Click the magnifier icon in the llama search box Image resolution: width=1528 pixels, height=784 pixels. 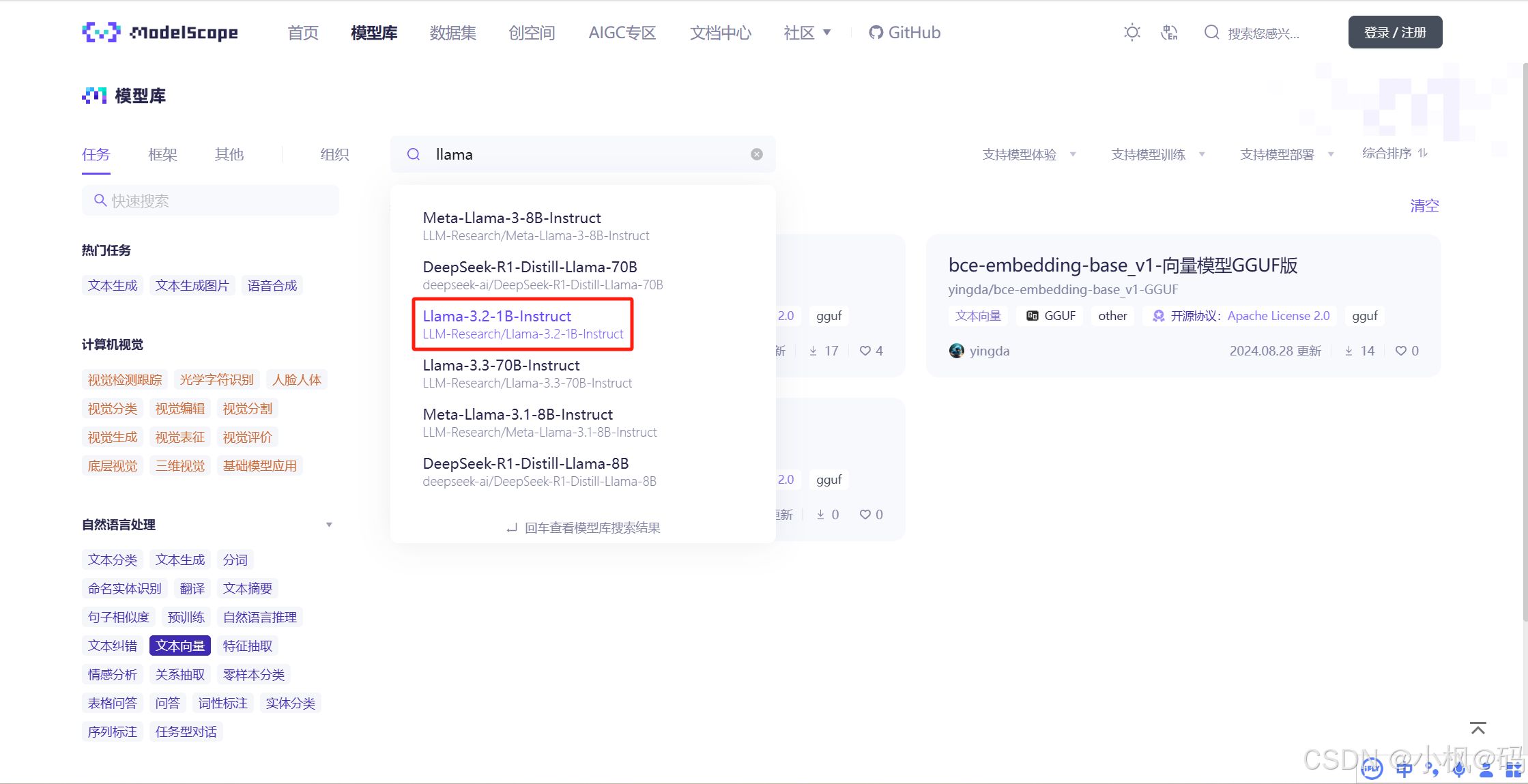coord(414,154)
